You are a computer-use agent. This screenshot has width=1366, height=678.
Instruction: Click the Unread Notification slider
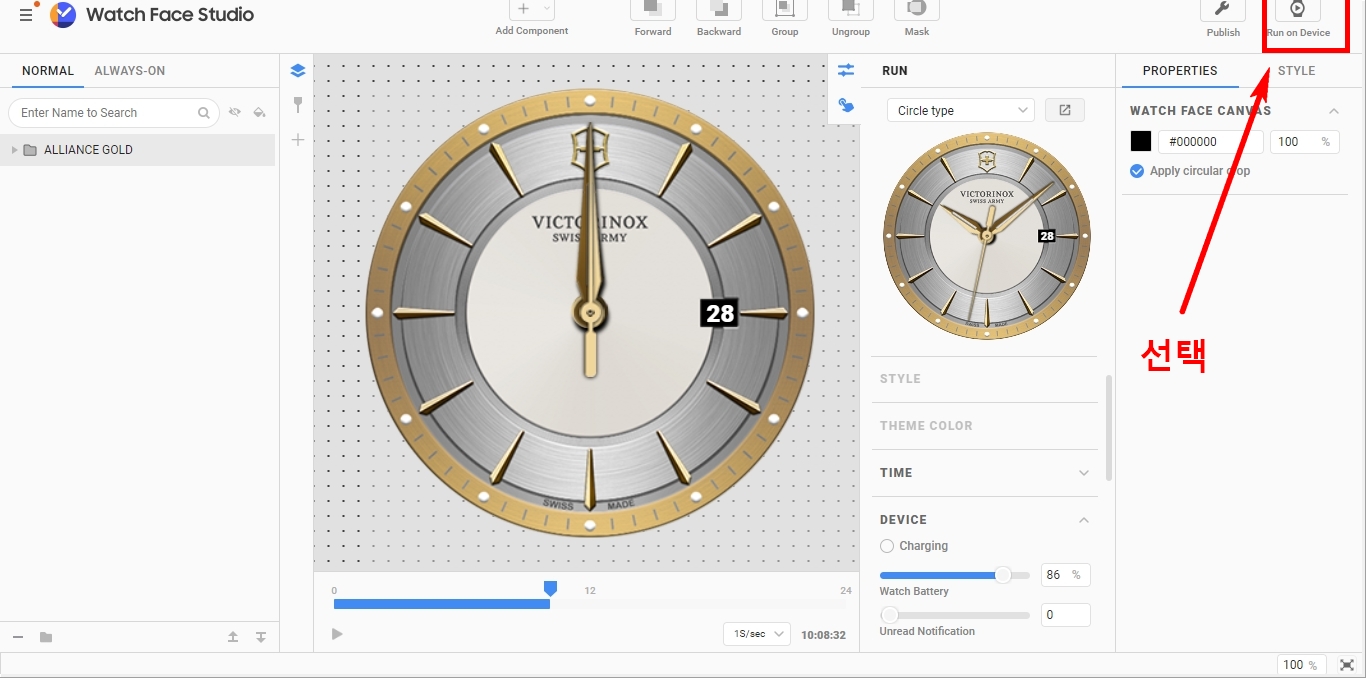click(x=954, y=615)
